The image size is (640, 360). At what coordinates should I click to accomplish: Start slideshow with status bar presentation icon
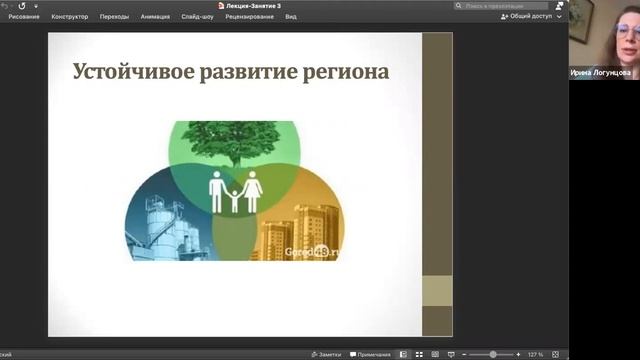click(x=451, y=355)
